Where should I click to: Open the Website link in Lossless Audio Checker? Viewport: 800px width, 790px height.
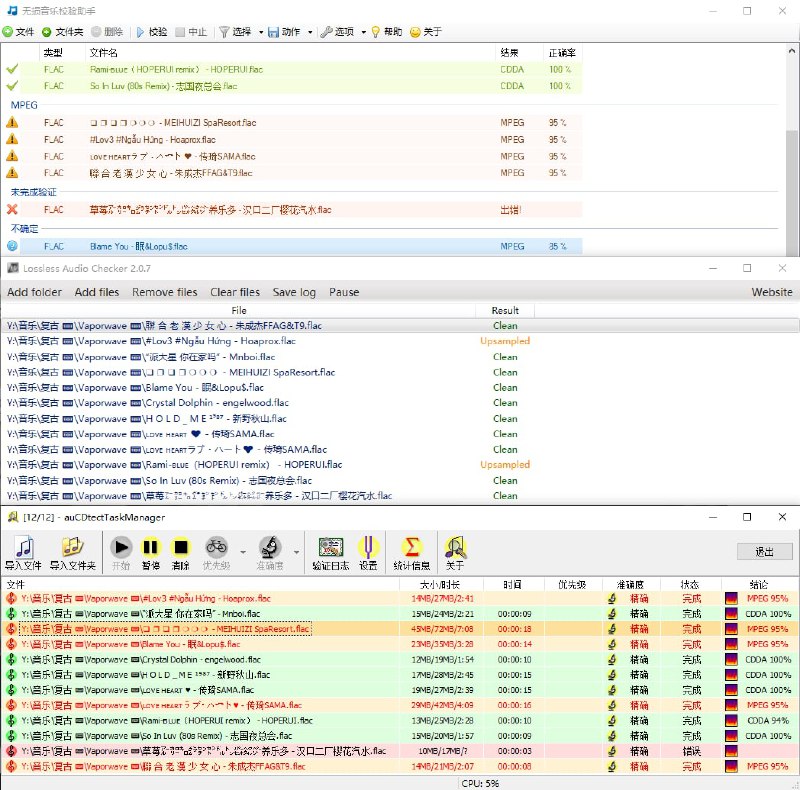[771, 292]
